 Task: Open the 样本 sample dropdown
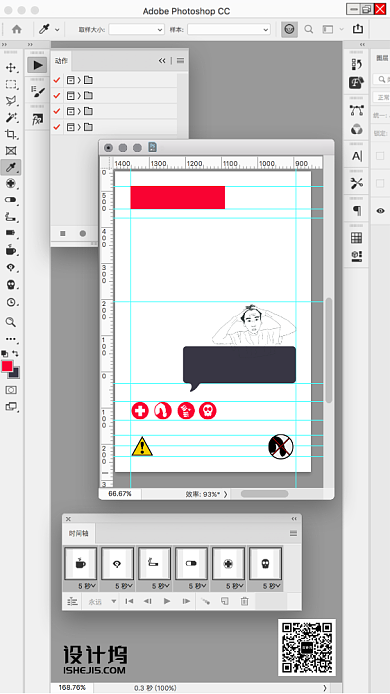[228, 30]
